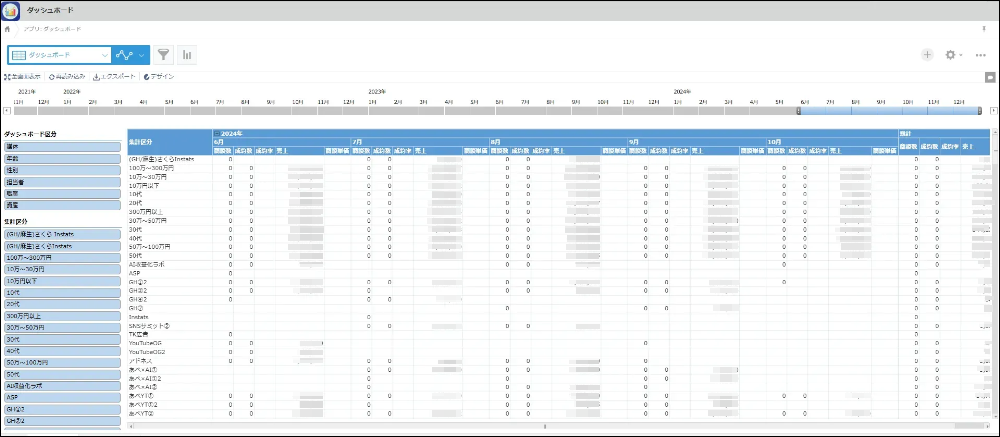Click the 10月 month column header
The image size is (1000, 437).
pyautogui.click(x=832, y=142)
